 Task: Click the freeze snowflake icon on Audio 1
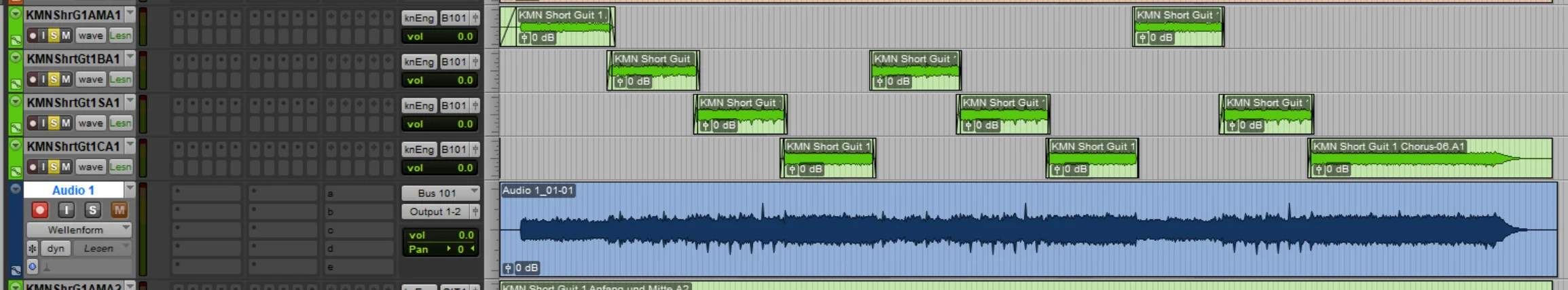[32, 249]
